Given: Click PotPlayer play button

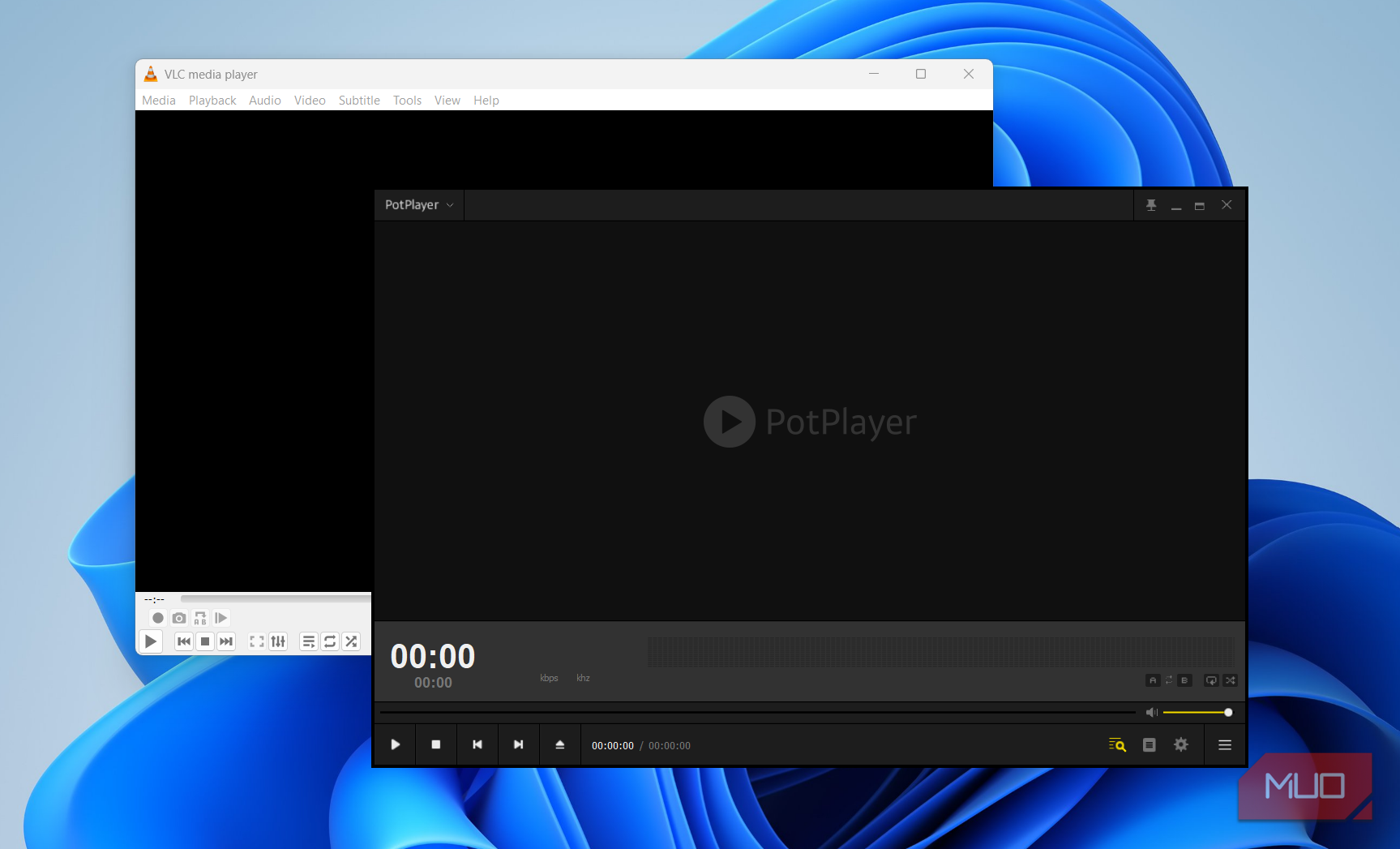Looking at the screenshot, I should pyautogui.click(x=396, y=744).
